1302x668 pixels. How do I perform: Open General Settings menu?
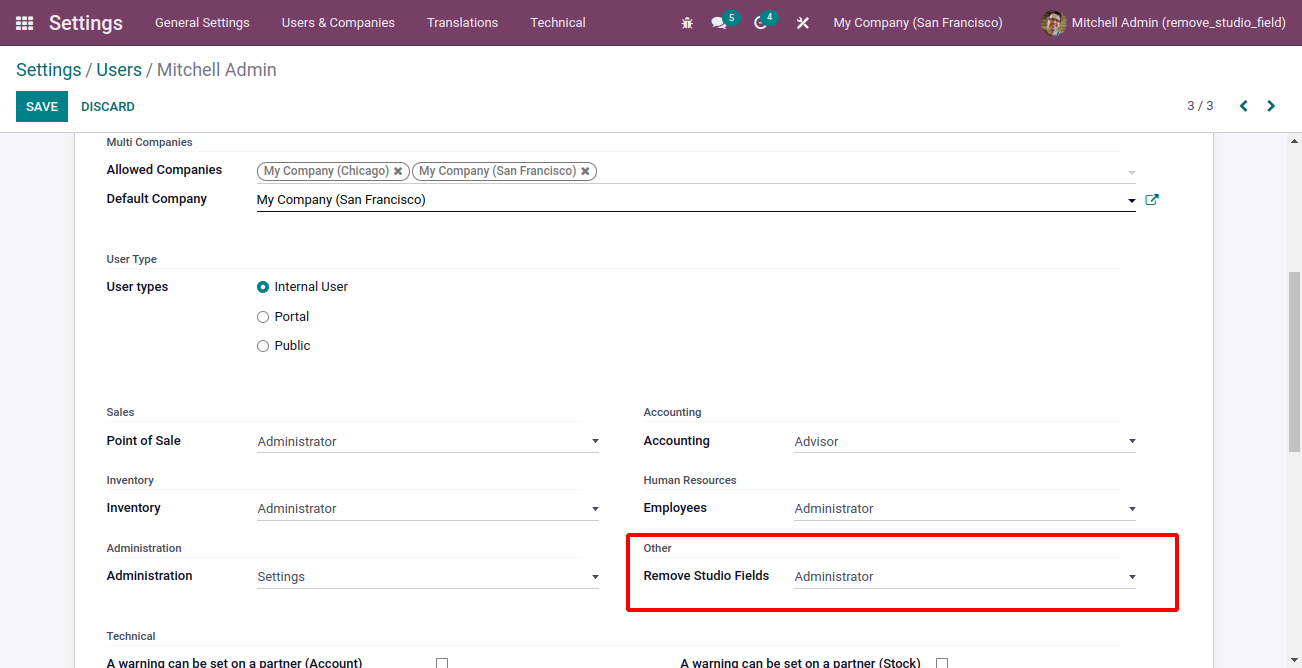(x=202, y=23)
